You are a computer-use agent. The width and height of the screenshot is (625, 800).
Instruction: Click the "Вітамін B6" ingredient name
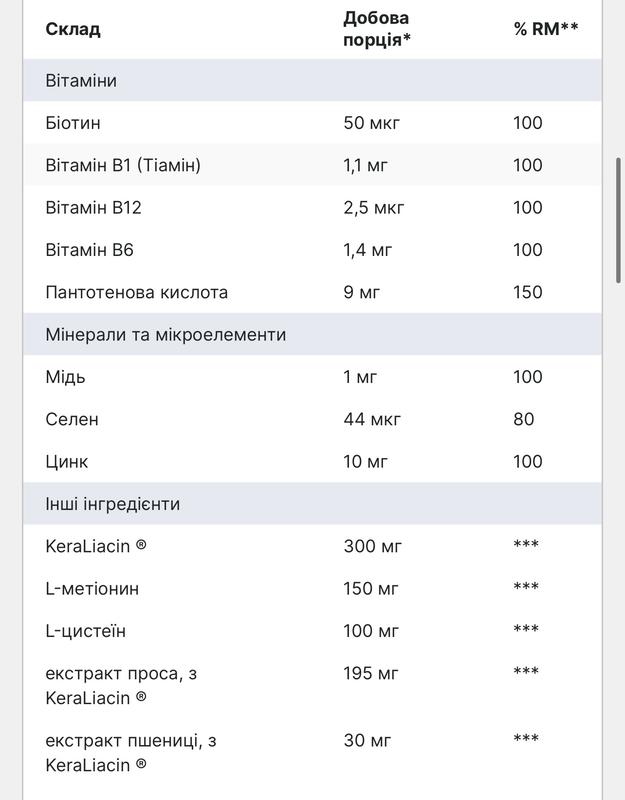point(89,250)
